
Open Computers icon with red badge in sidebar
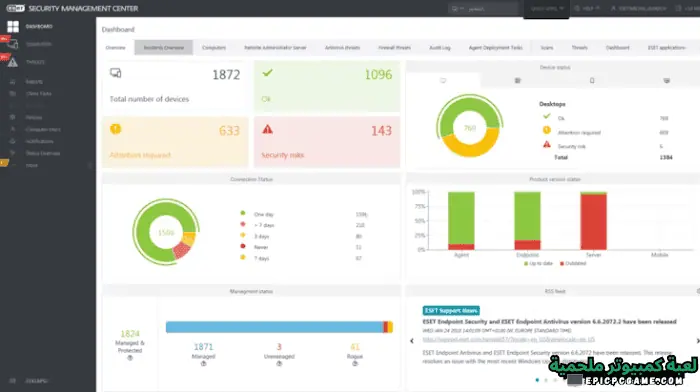[12, 44]
